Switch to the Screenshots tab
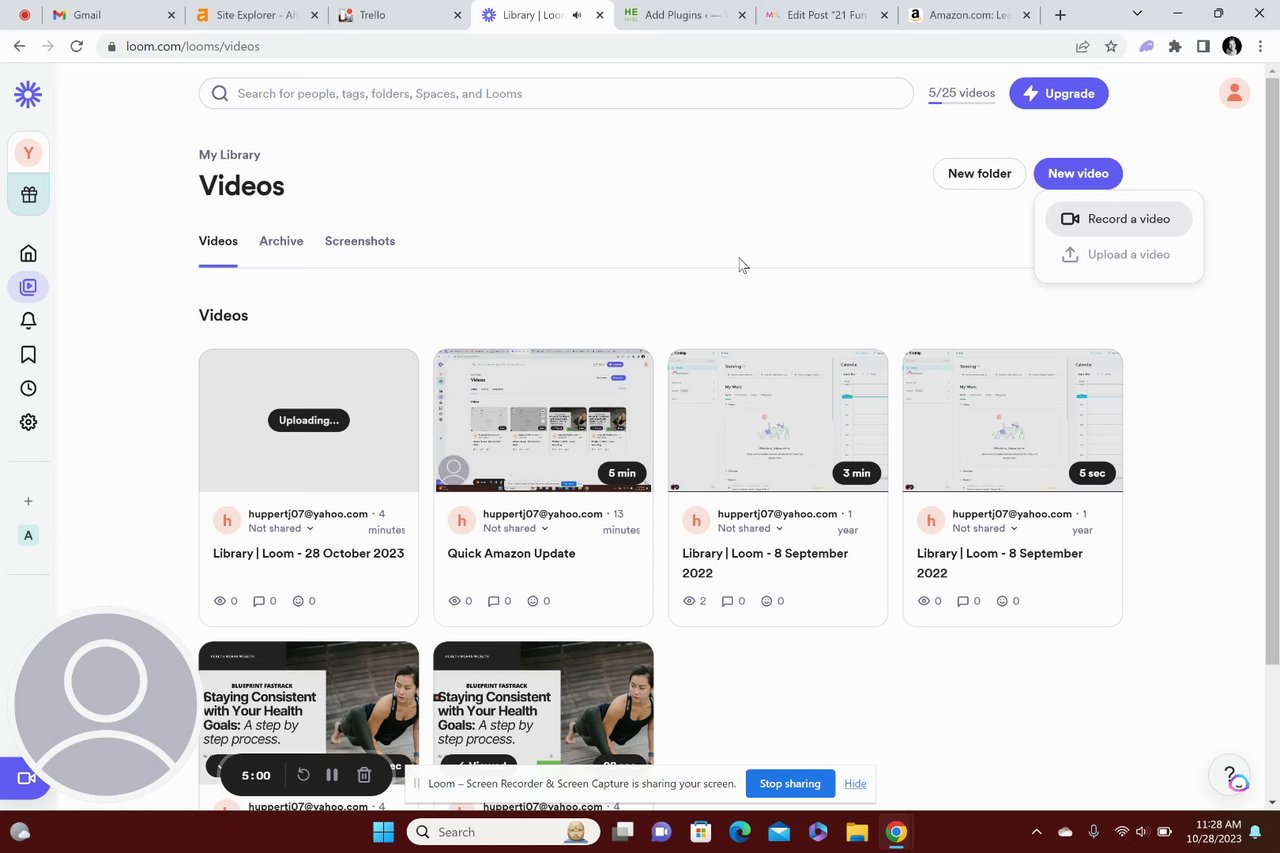This screenshot has height=853, width=1280. [x=360, y=241]
